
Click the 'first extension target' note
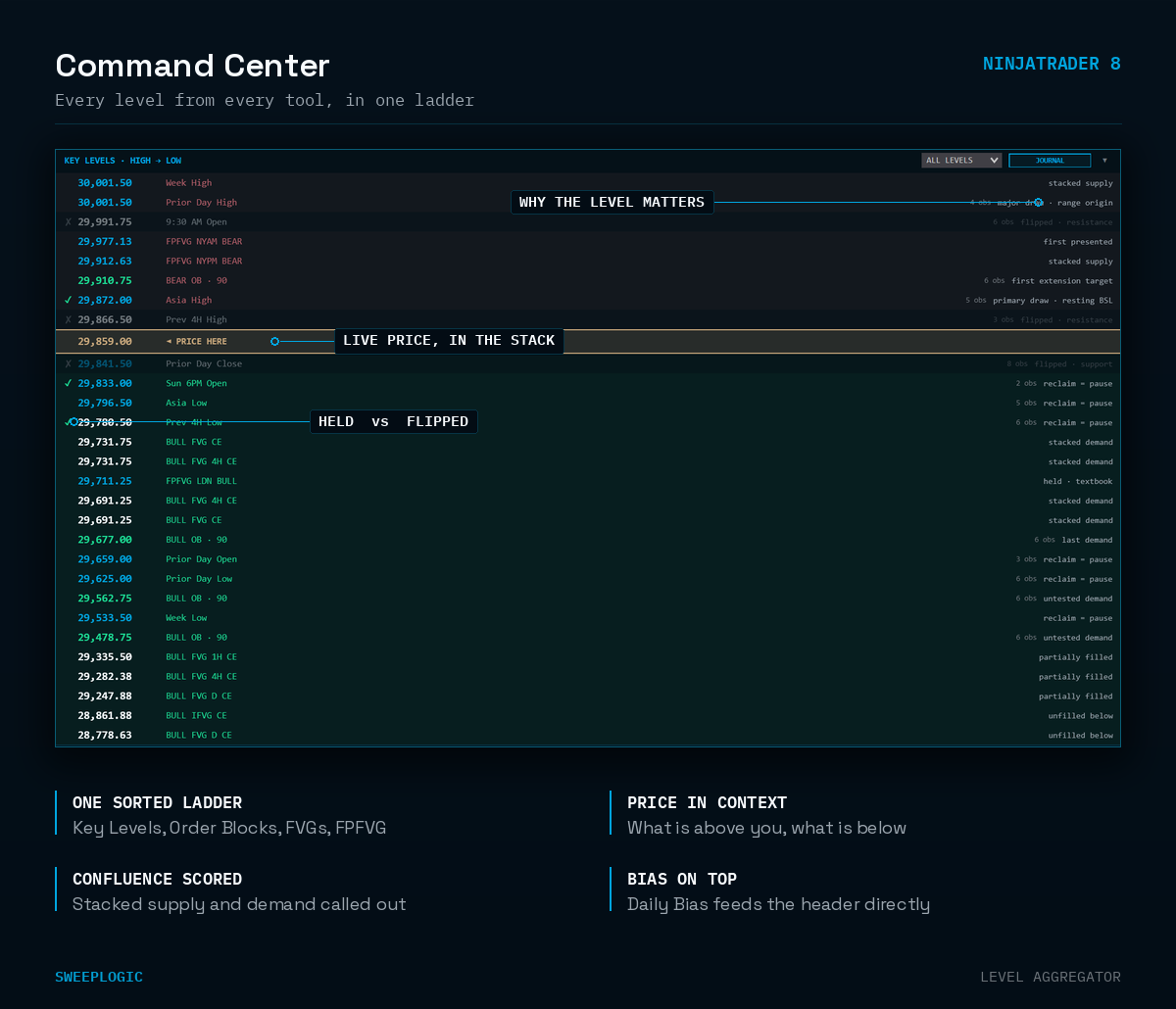(1062, 281)
